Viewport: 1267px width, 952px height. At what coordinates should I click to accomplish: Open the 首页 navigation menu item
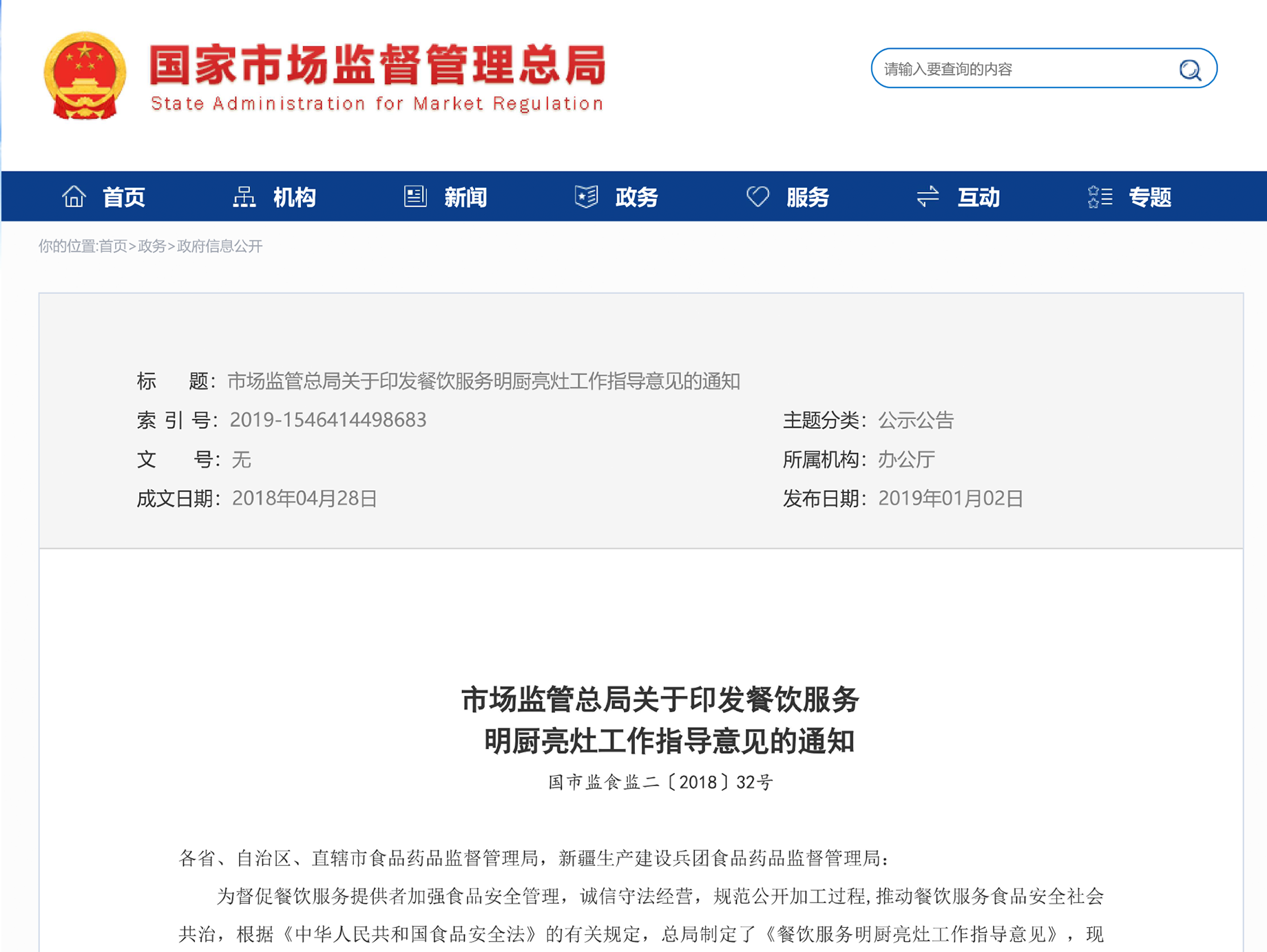[x=124, y=198]
